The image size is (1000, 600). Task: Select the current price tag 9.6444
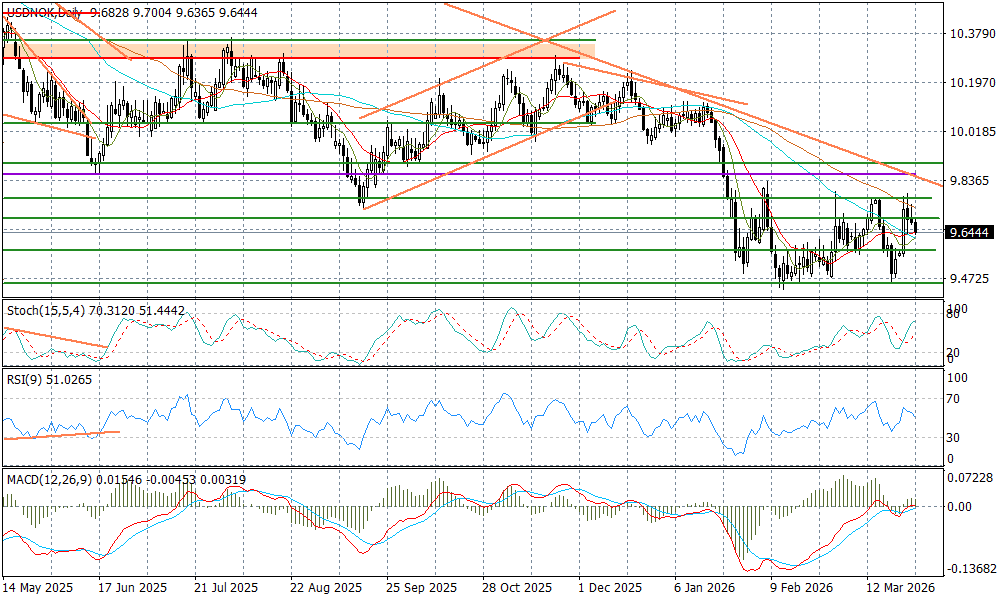coord(969,232)
